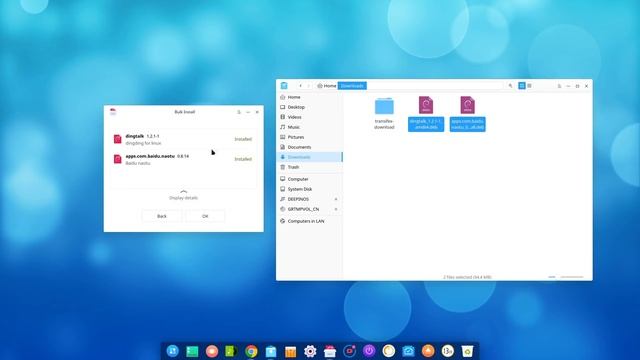This screenshot has width=640, height=360.
Task: Launch Google Chrome from the dock
Action: coord(251,351)
